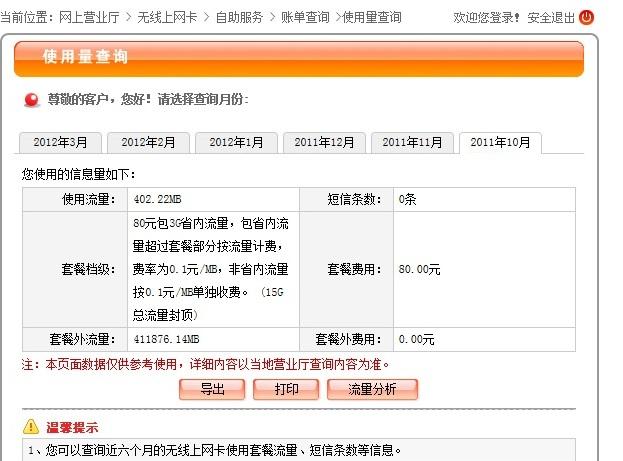Click the 套餐费用 label cell
The height and width of the screenshot is (461, 623).
click(x=346, y=269)
